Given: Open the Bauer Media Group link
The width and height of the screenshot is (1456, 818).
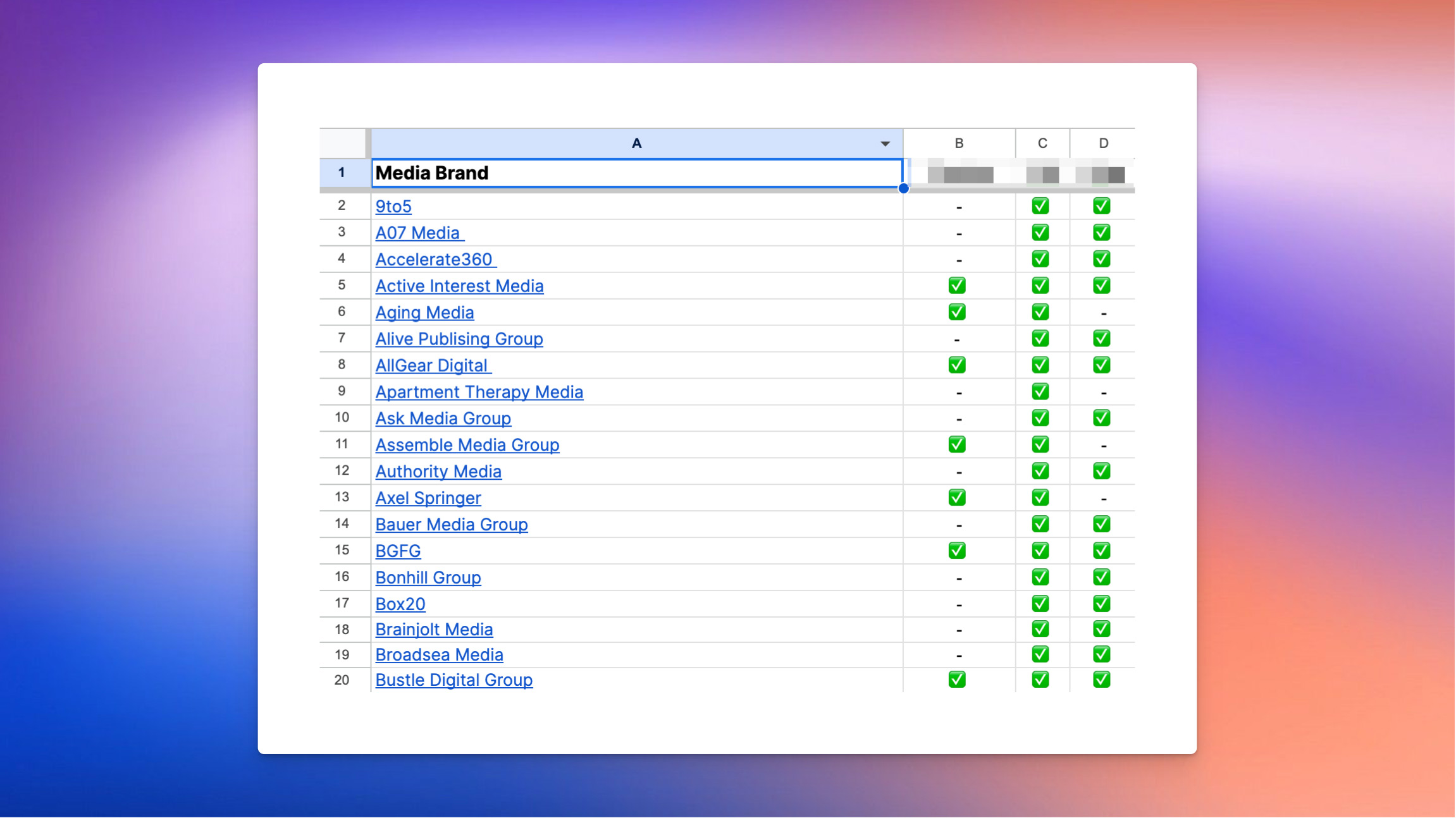Looking at the screenshot, I should click(x=451, y=525).
